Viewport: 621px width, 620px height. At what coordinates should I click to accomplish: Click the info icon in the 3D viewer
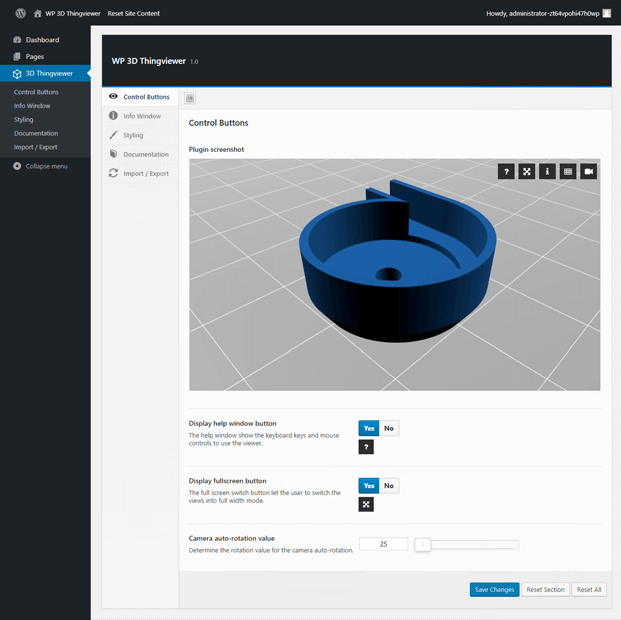(547, 172)
